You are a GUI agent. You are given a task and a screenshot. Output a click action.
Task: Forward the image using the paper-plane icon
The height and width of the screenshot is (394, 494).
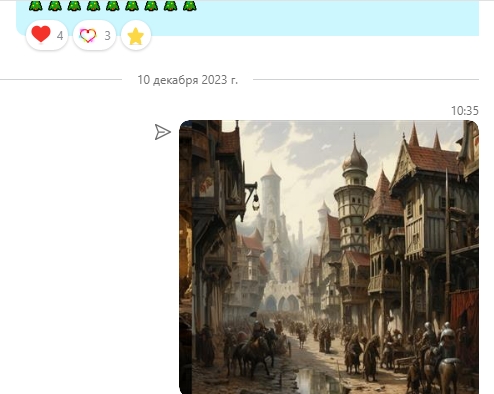tap(163, 132)
